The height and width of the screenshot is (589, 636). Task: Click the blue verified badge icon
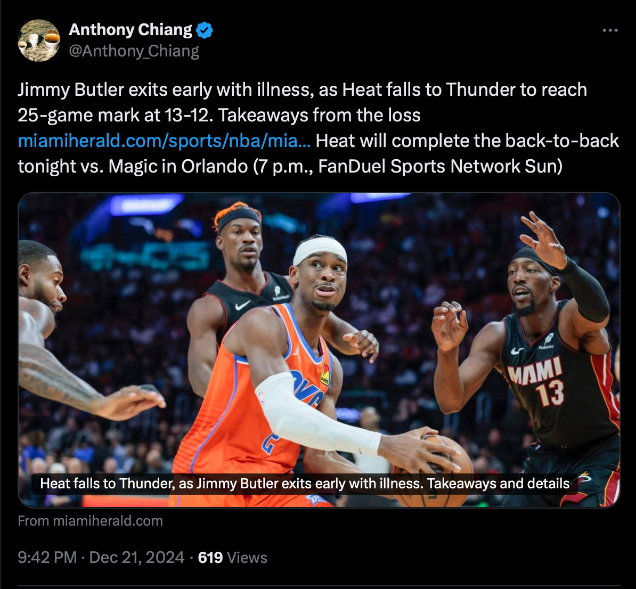204,30
